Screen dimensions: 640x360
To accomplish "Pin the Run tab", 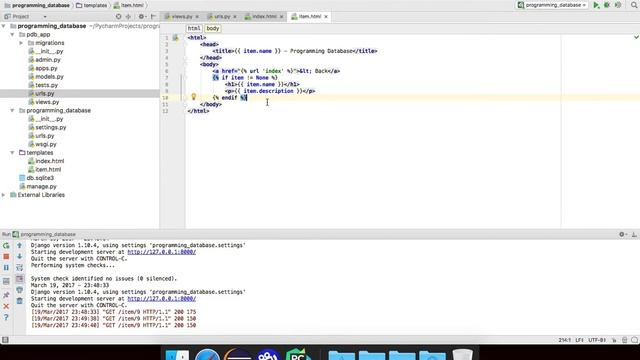I will click(x=6, y=295).
